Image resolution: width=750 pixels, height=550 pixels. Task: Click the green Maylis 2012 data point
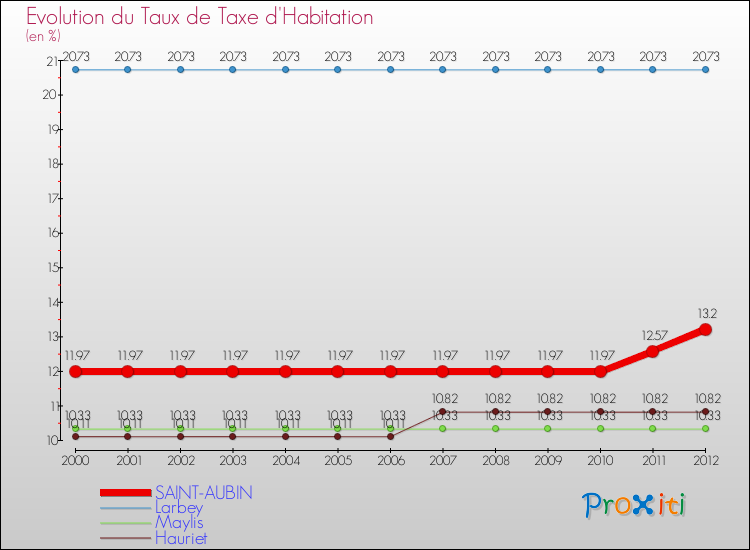[705, 429]
